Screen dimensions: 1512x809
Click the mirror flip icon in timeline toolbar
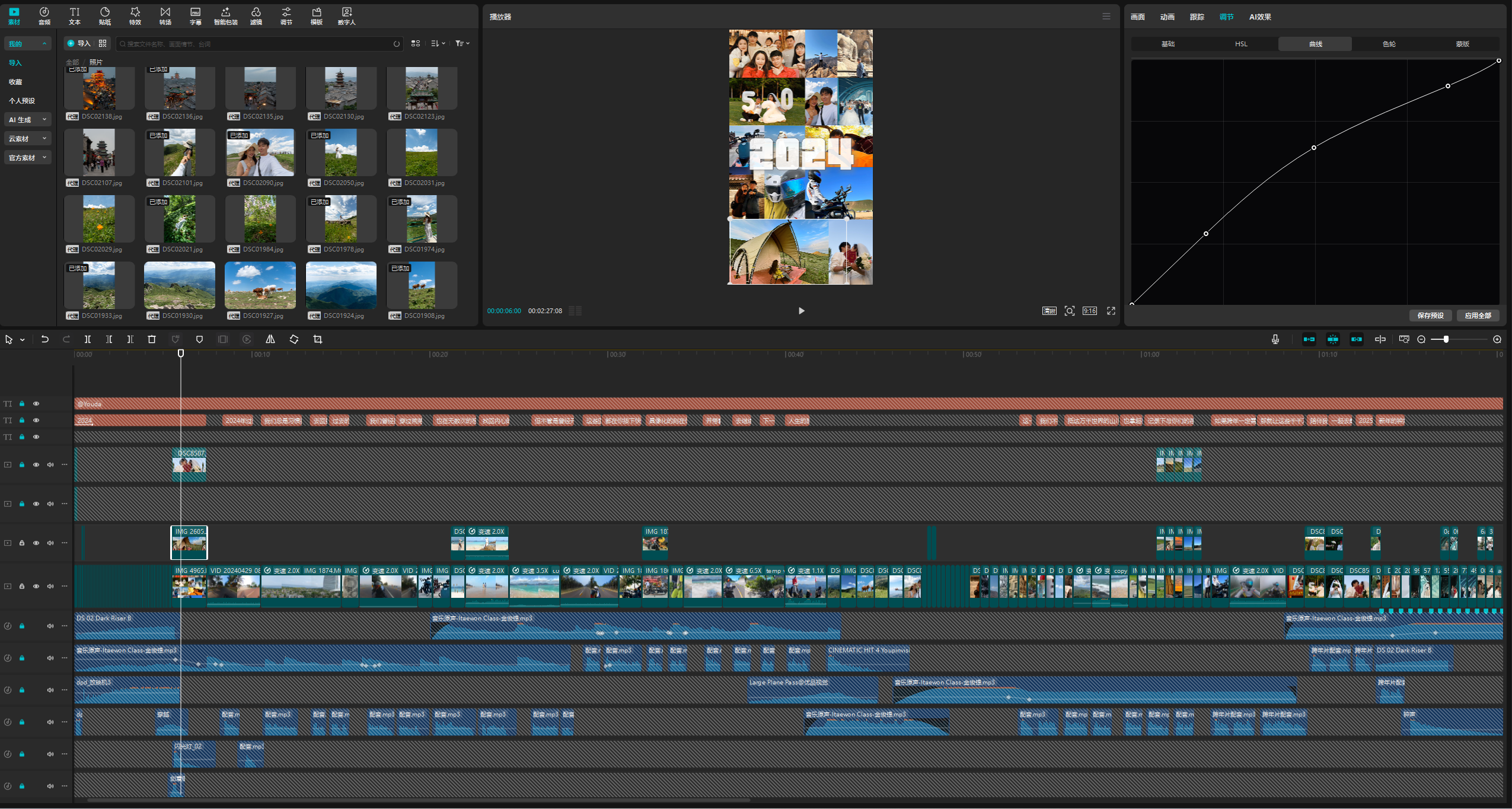(x=270, y=339)
